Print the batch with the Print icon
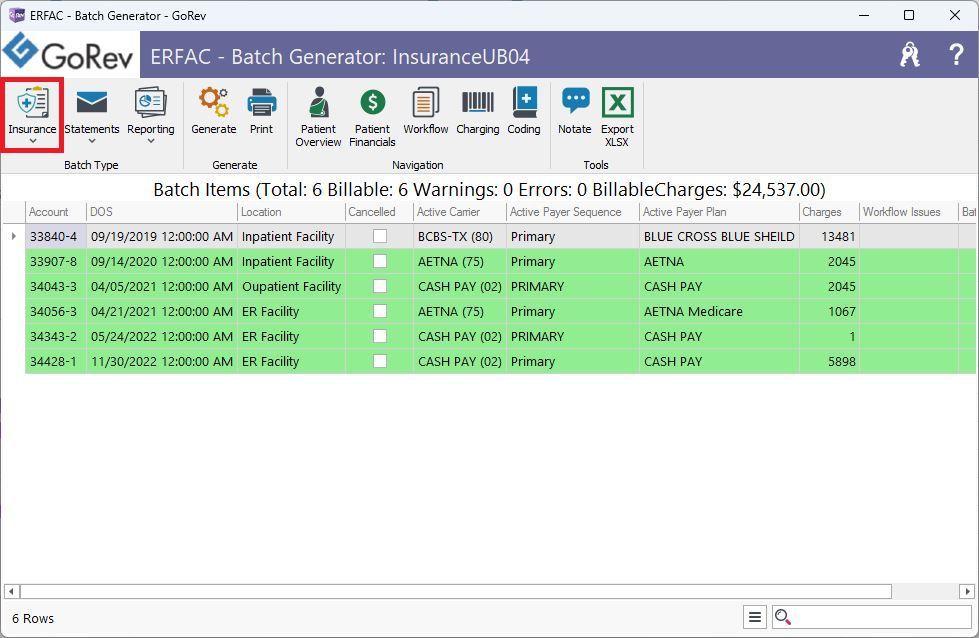 [x=262, y=102]
